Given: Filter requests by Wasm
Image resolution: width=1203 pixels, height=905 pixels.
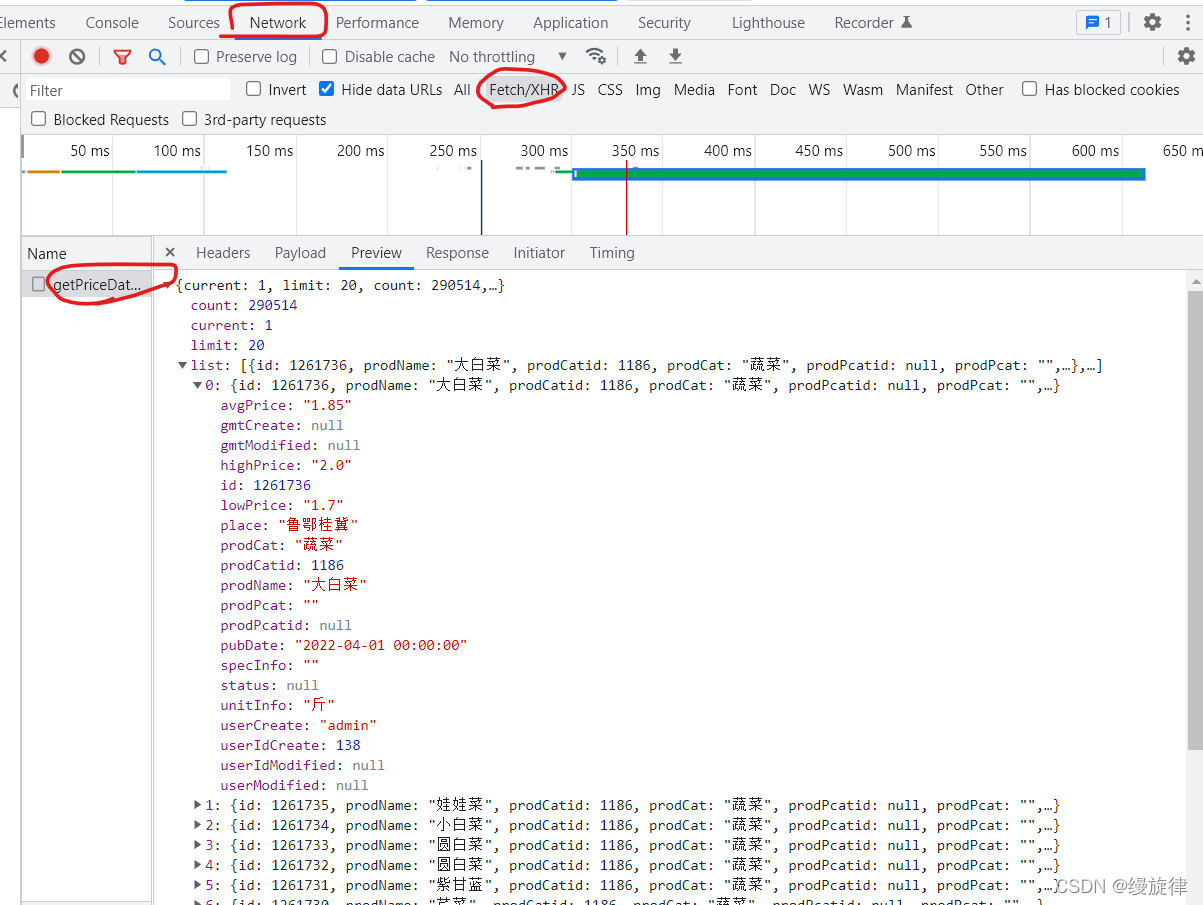Looking at the screenshot, I should (862, 89).
